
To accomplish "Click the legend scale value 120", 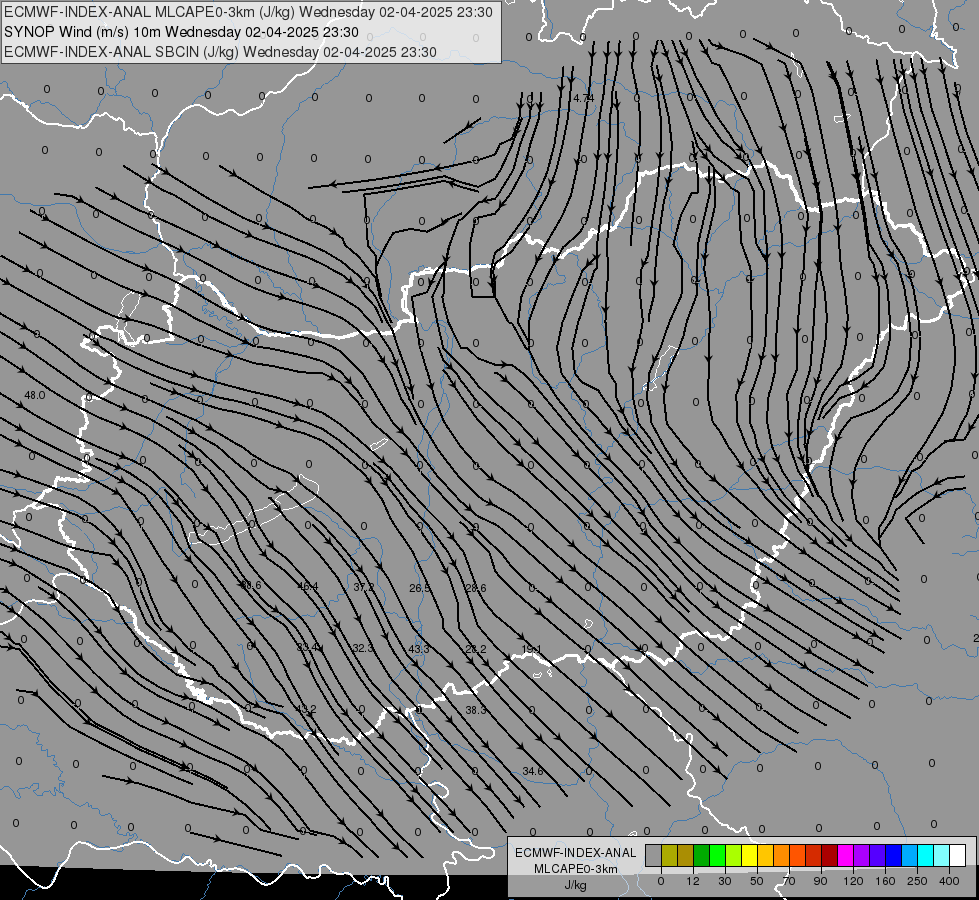I will (x=853, y=881).
